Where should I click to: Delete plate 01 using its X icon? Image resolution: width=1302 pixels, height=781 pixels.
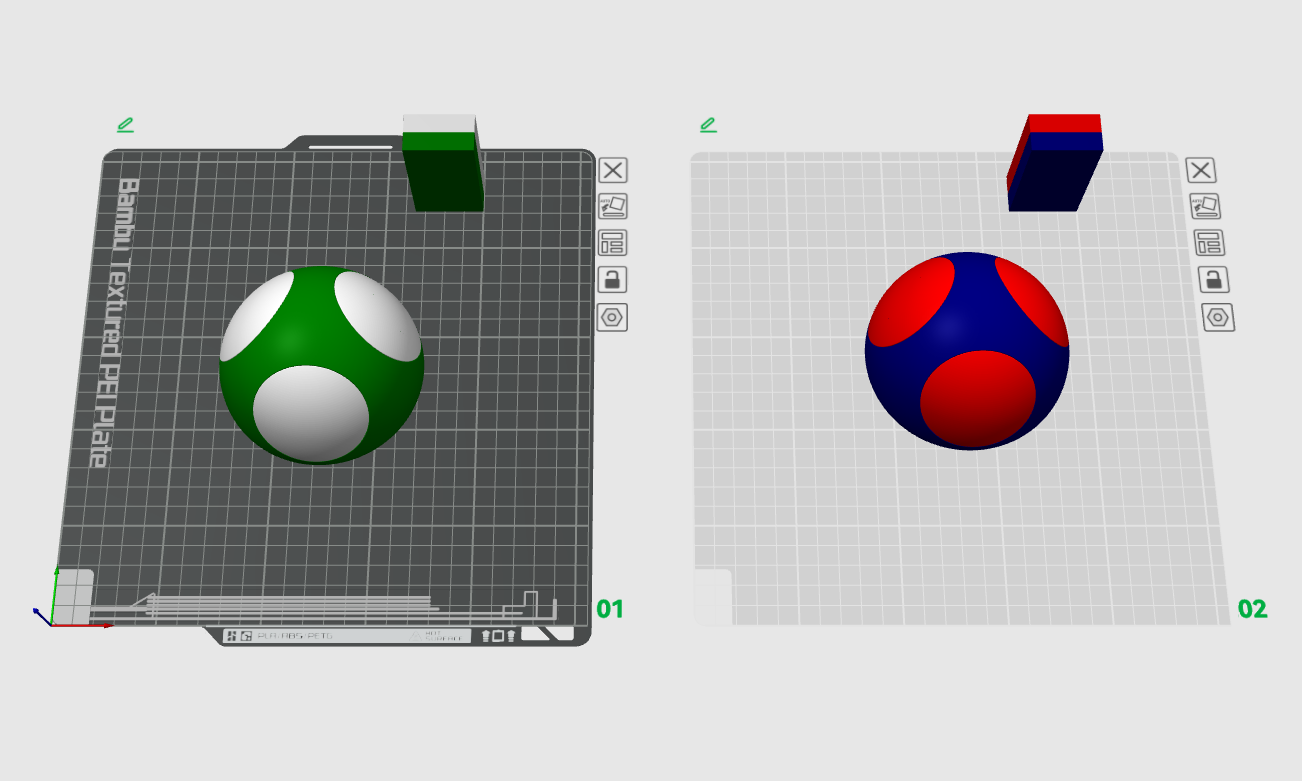613,169
